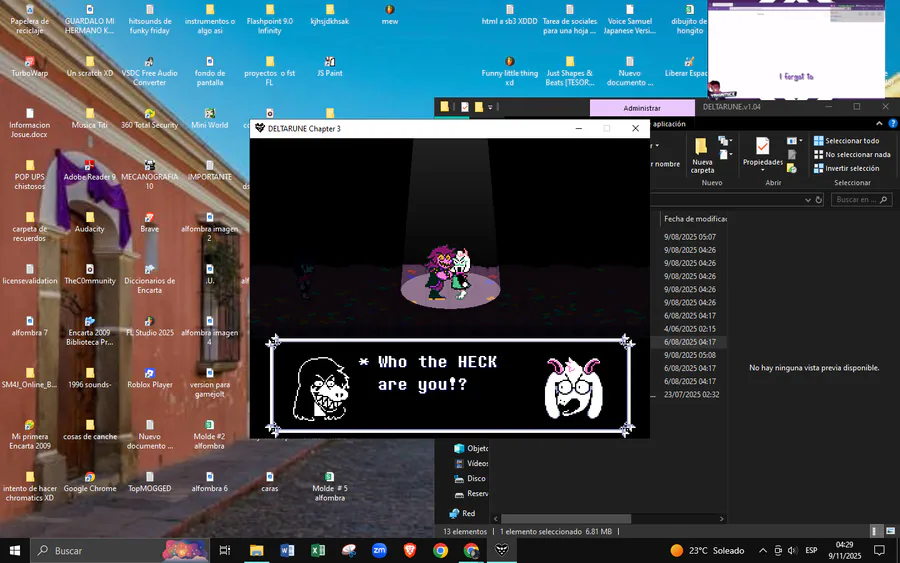Image resolution: width=900 pixels, height=563 pixels.
Task: Select the Papelera de reciclaje icon
Action: [x=29, y=19]
